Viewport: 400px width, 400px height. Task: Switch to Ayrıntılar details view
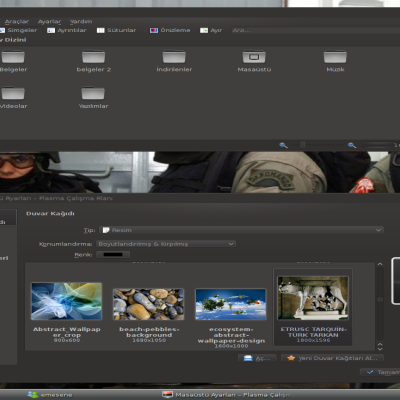tap(67, 30)
